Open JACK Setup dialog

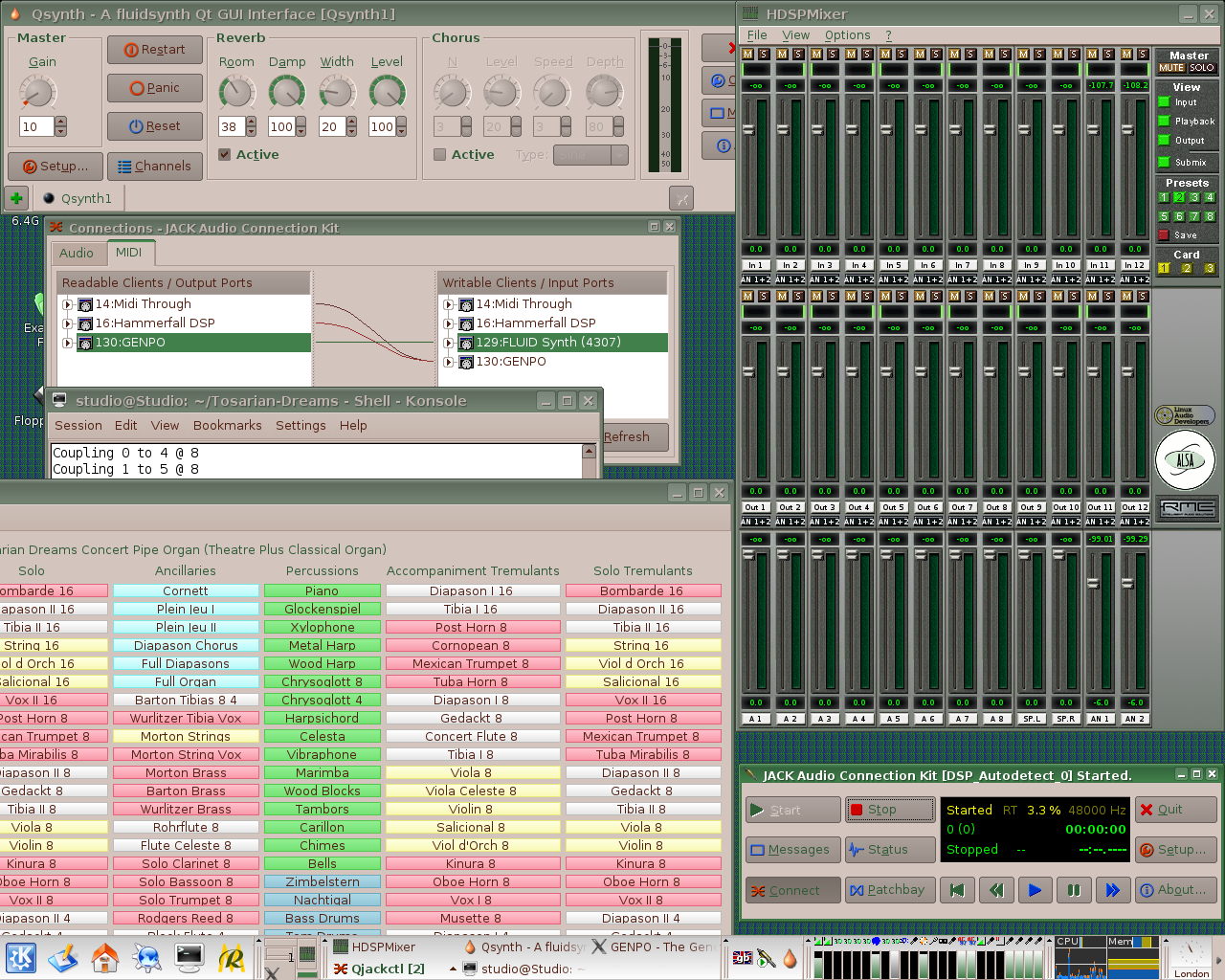(x=1175, y=850)
